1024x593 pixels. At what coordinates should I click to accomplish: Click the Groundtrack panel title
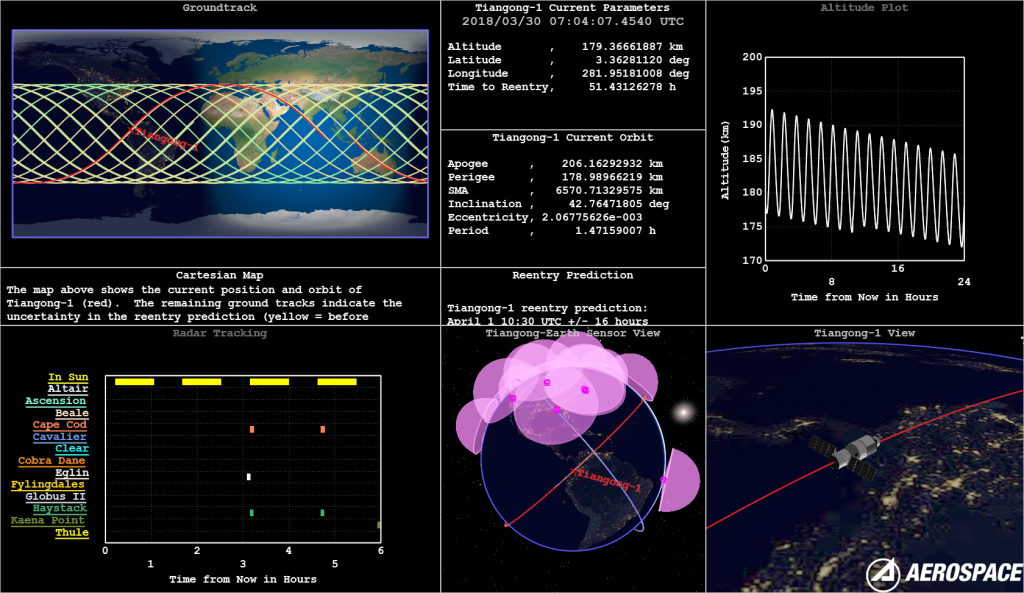click(219, 8)
